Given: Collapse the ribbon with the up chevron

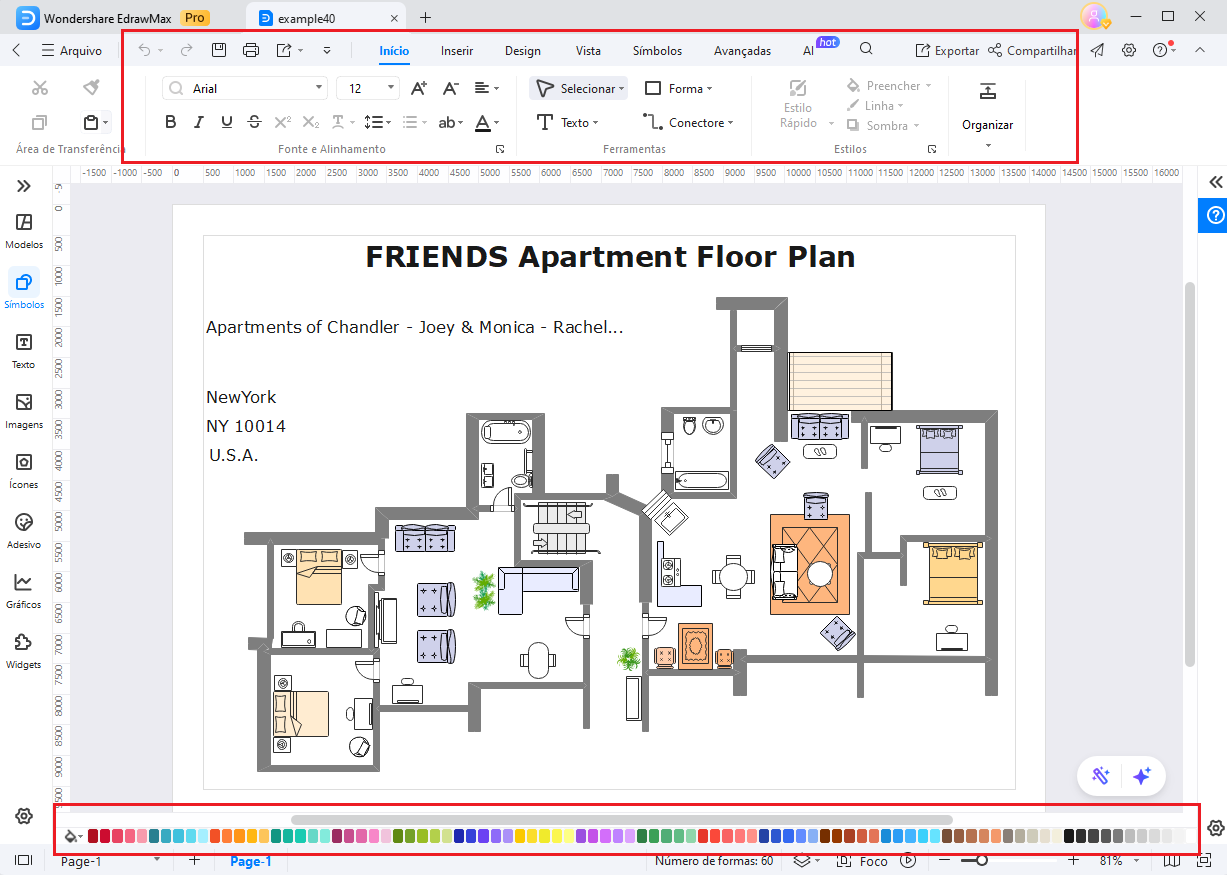Looking at the screenshot, I should (1200, 50).
